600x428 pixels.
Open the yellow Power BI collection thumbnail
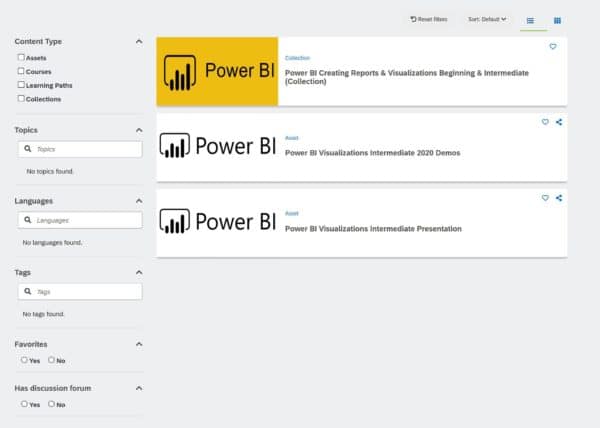click(x=217, y=71)
